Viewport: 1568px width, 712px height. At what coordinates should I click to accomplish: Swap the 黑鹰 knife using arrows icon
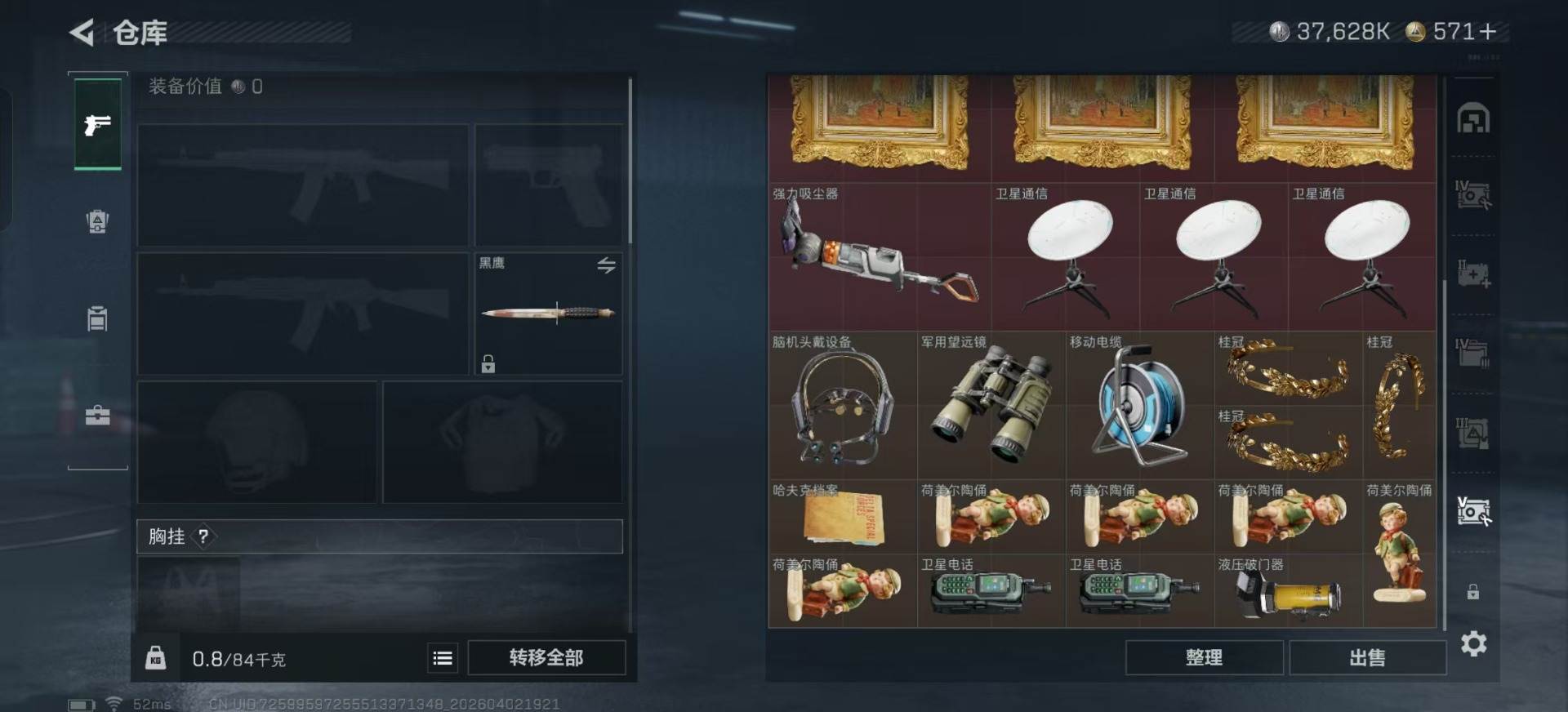[x=606, y=265]
